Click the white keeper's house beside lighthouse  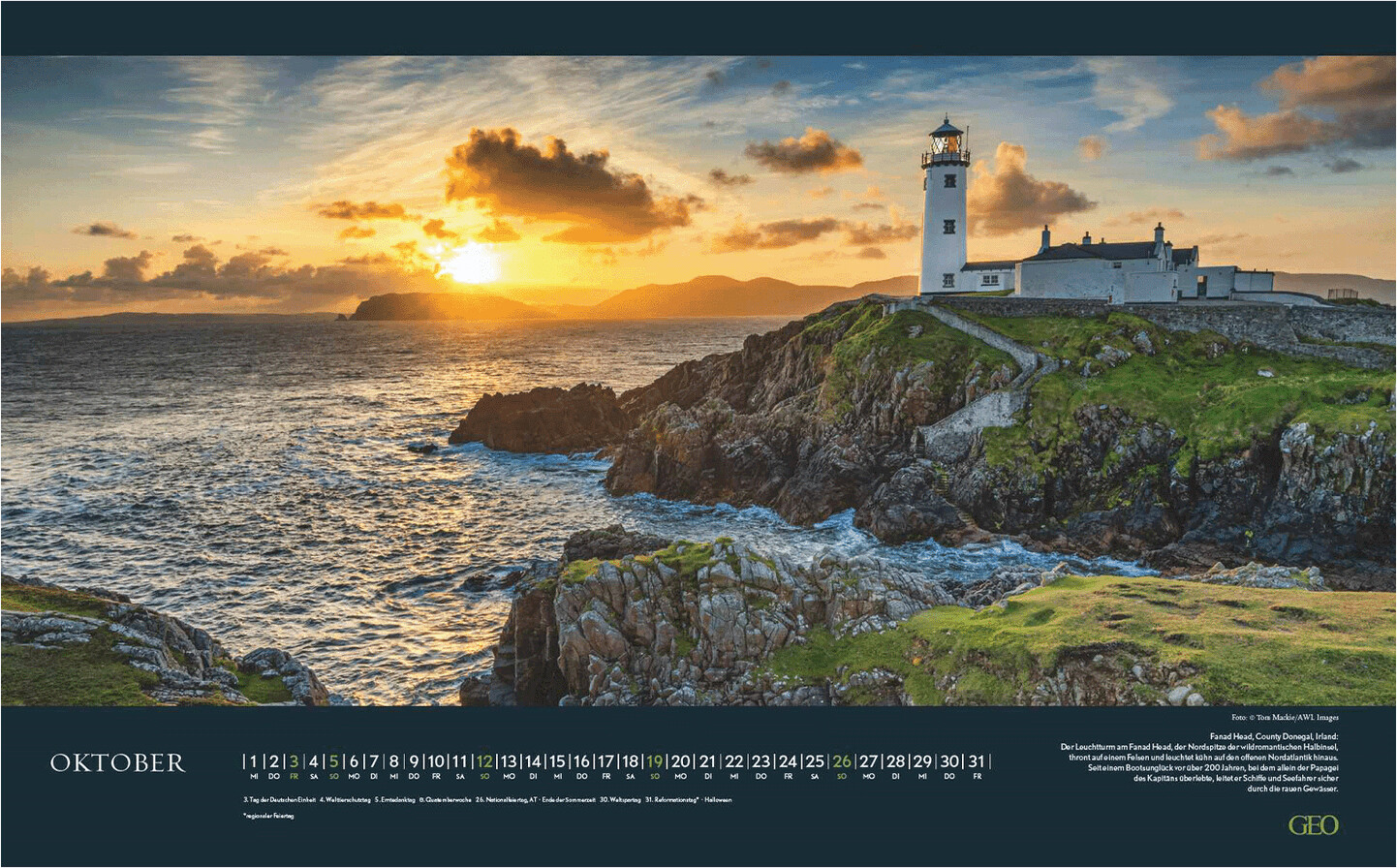coord(1104,269)
